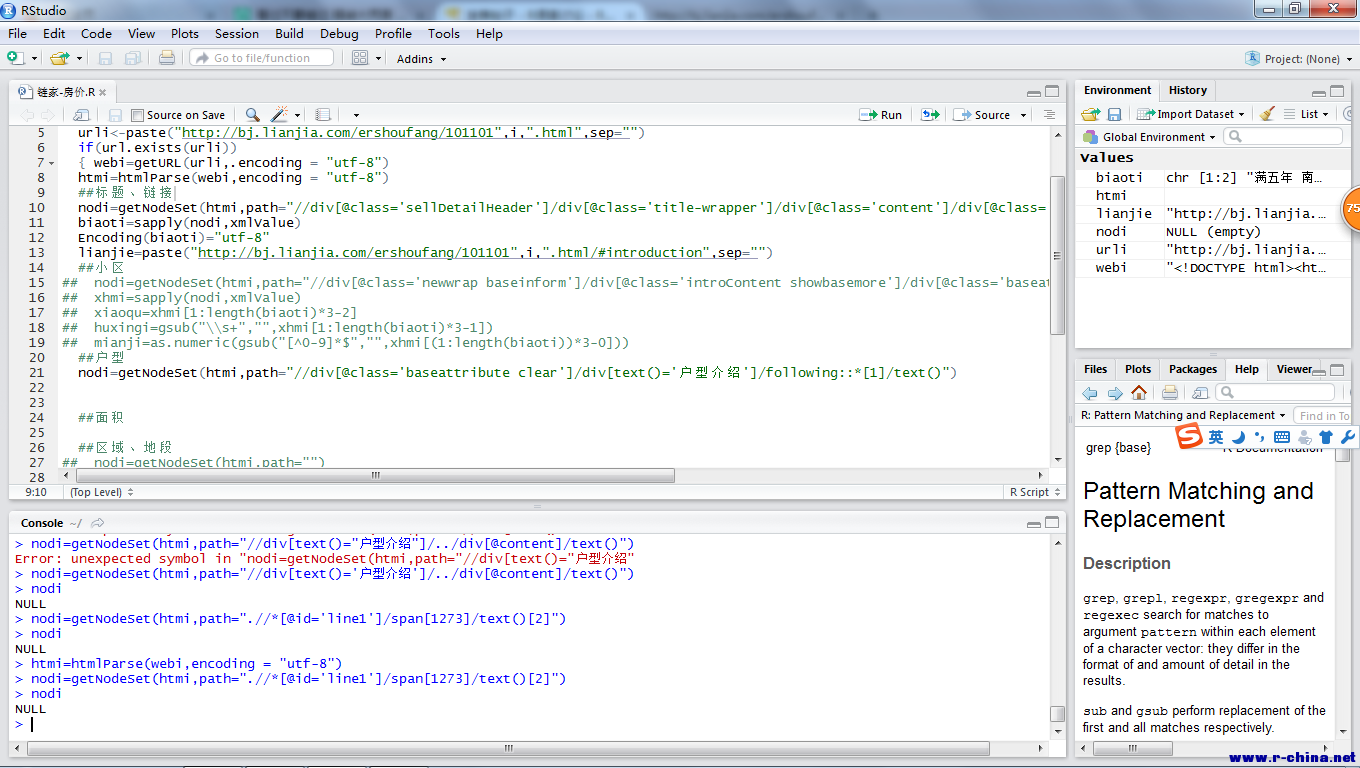Open the Source button dropdown arrow
This screenshot has width=1360, height=768.
pos(1024,115)
